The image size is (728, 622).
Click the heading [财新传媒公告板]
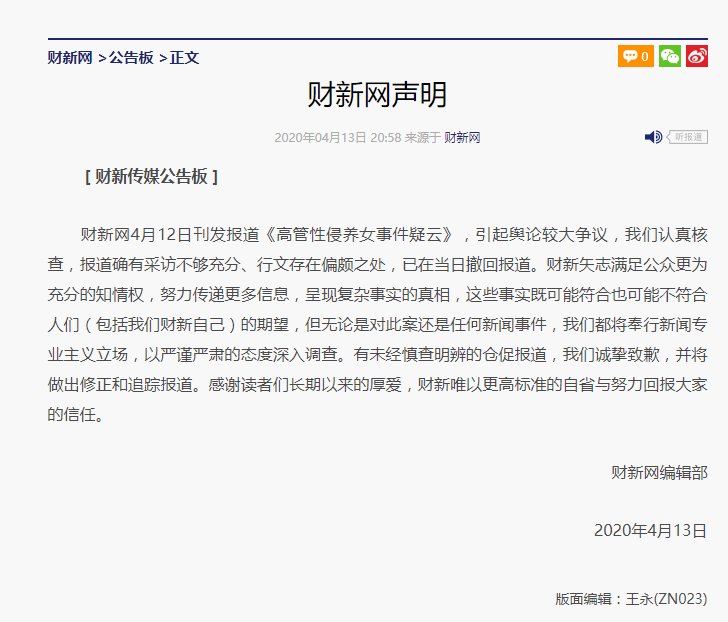click(151, 176)
